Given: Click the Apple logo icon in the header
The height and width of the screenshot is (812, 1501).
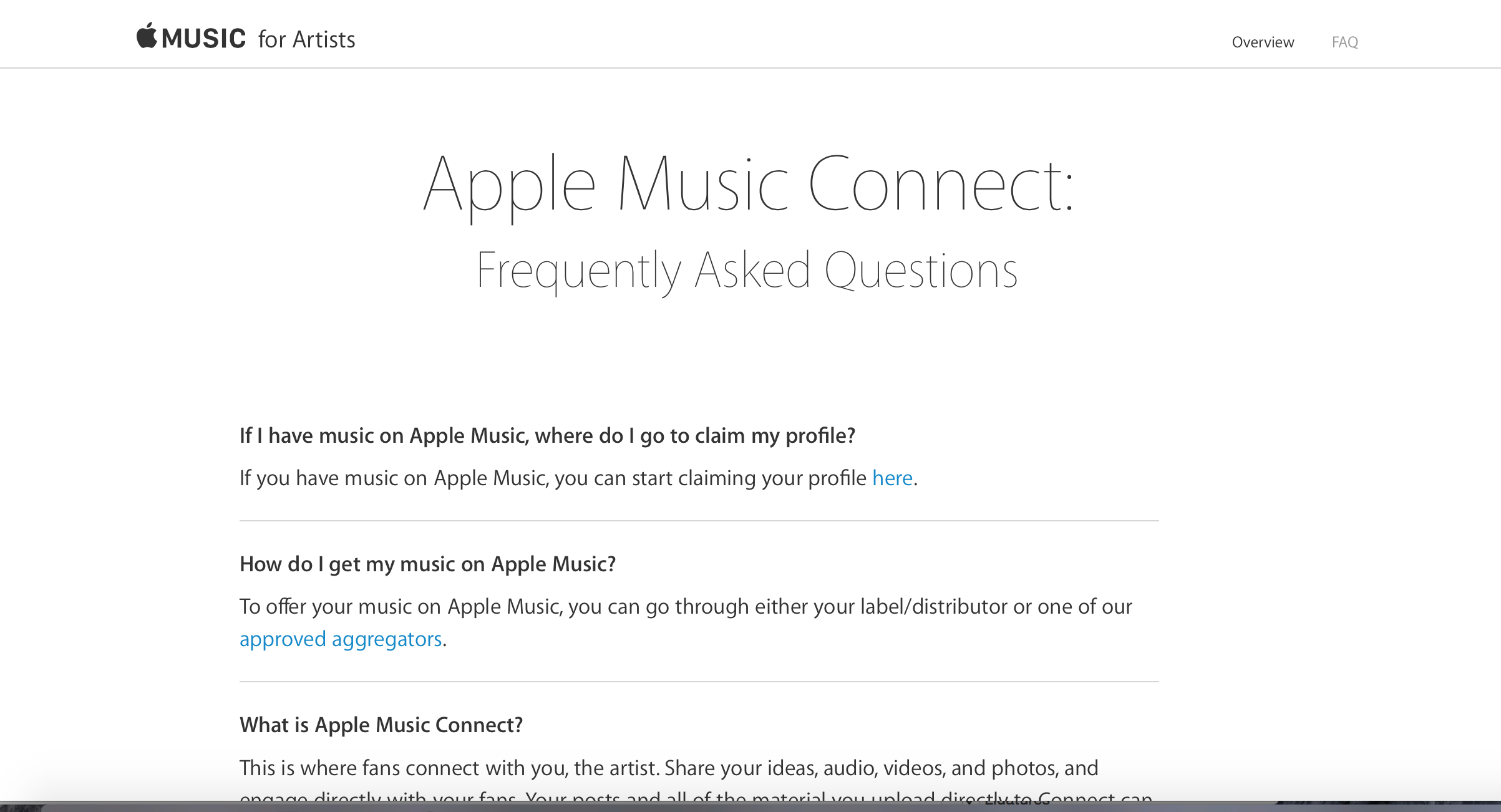Looking at the screenshot, I should [147, 36].
